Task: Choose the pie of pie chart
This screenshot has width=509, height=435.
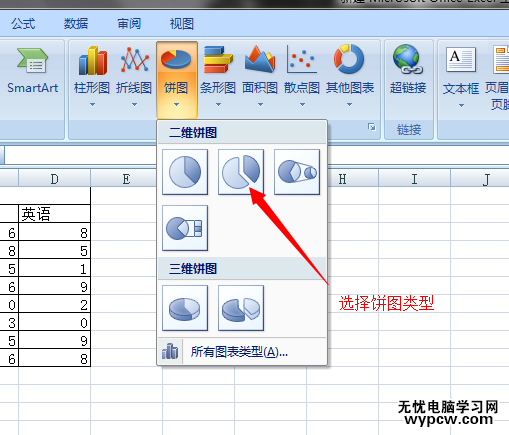Action: click(x=297, y=172)
